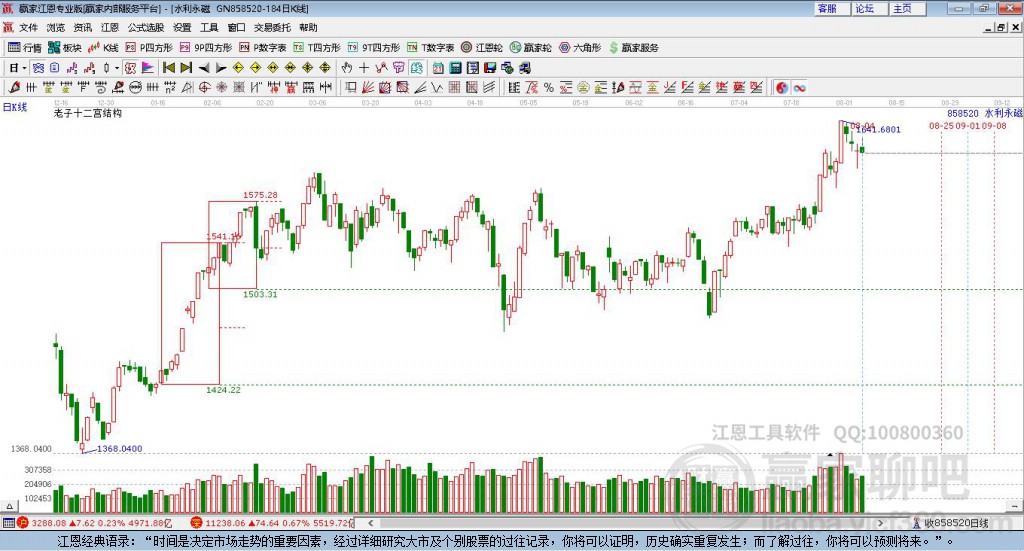Open the 赢家轮 wheel tool
The image size is (1024, 551).
click(x=530, y=48)
